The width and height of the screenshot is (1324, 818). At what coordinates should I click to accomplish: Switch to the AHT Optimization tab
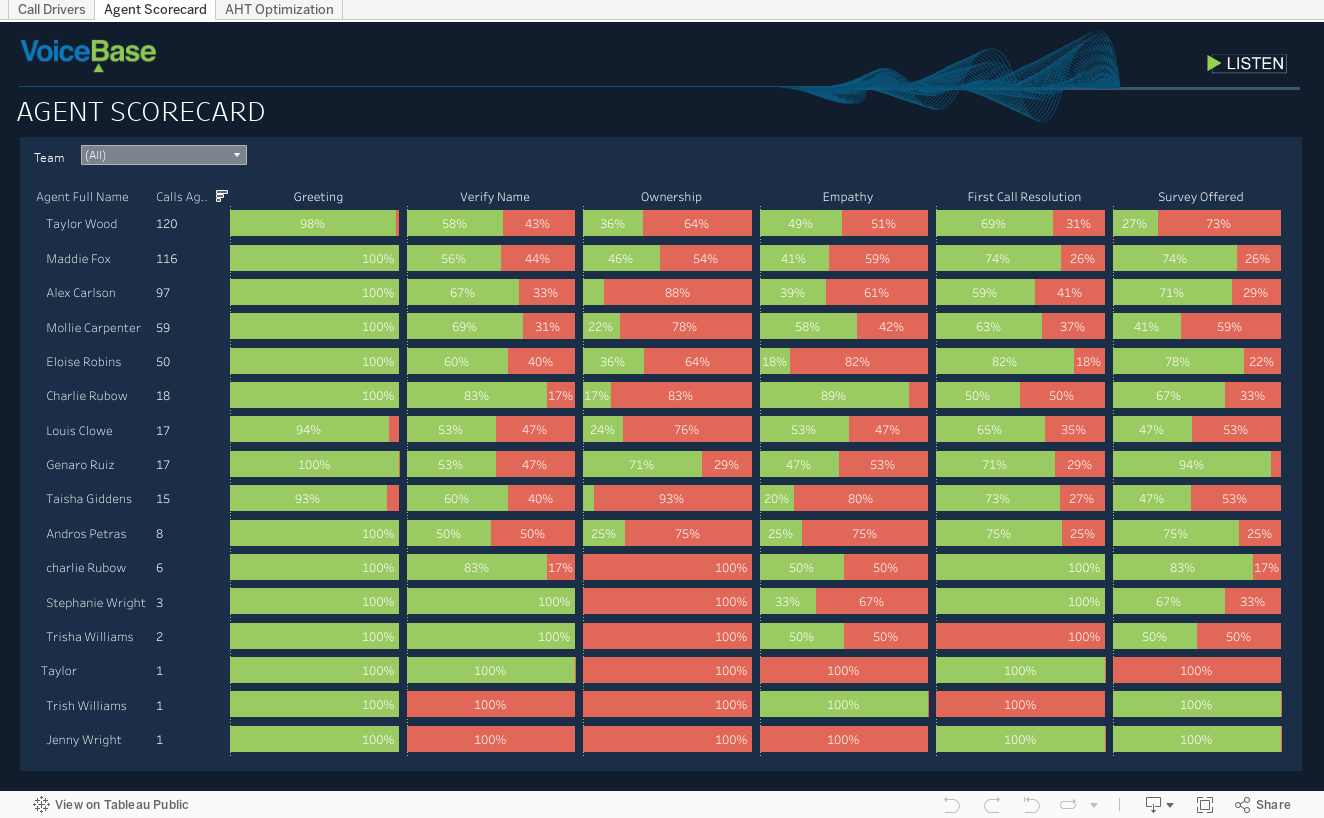(x=279, y=10)
